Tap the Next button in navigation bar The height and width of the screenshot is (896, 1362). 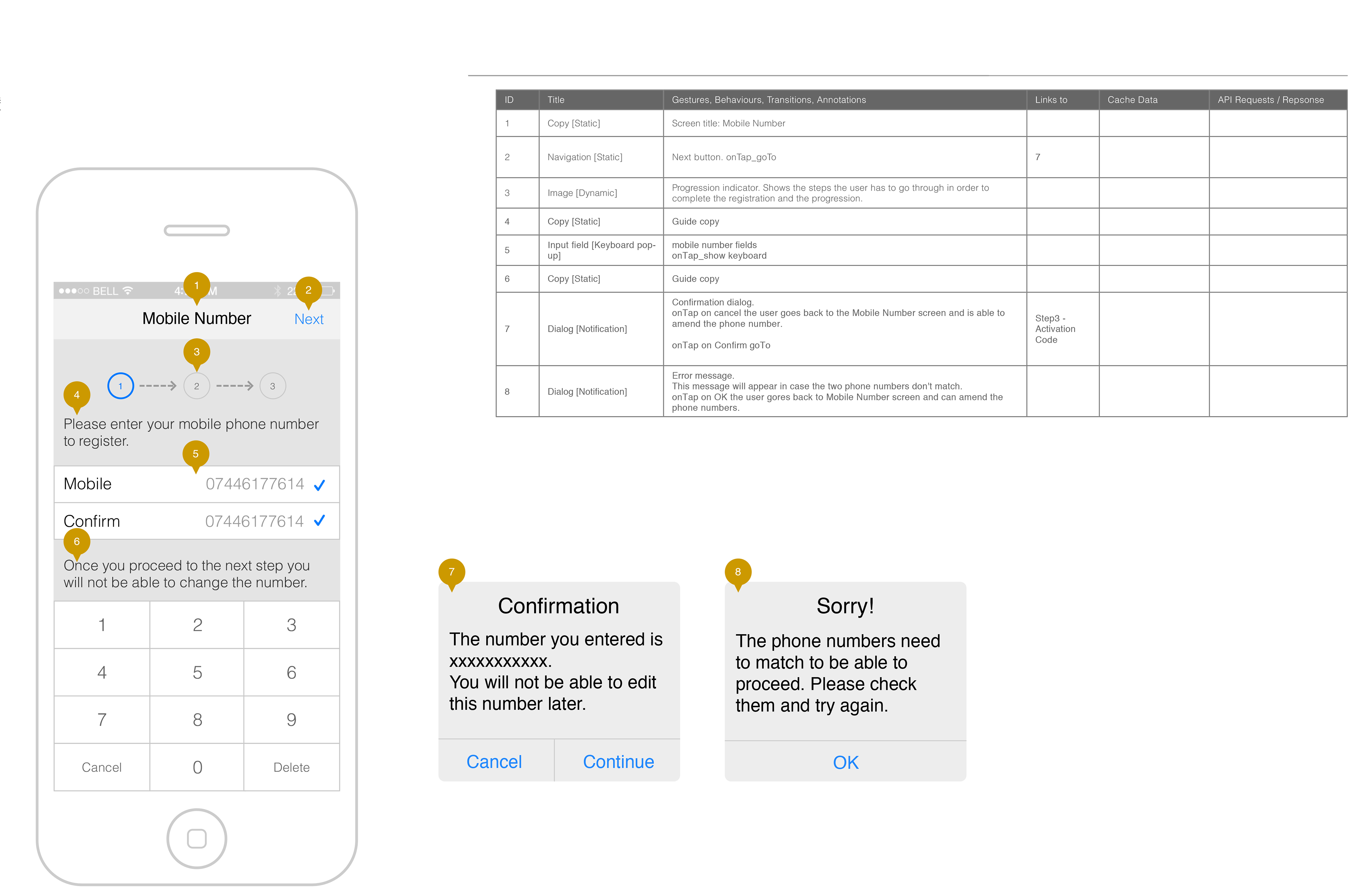pos(309,319)
